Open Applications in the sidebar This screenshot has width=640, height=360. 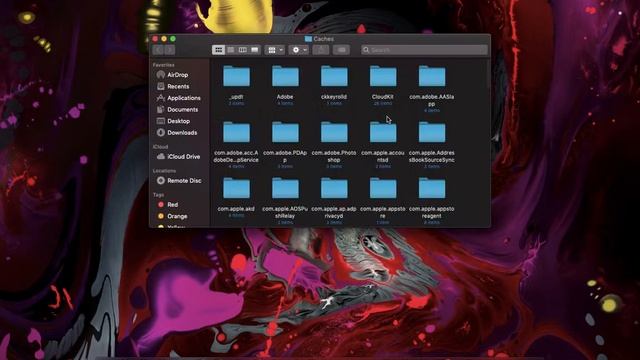[178, 98]
